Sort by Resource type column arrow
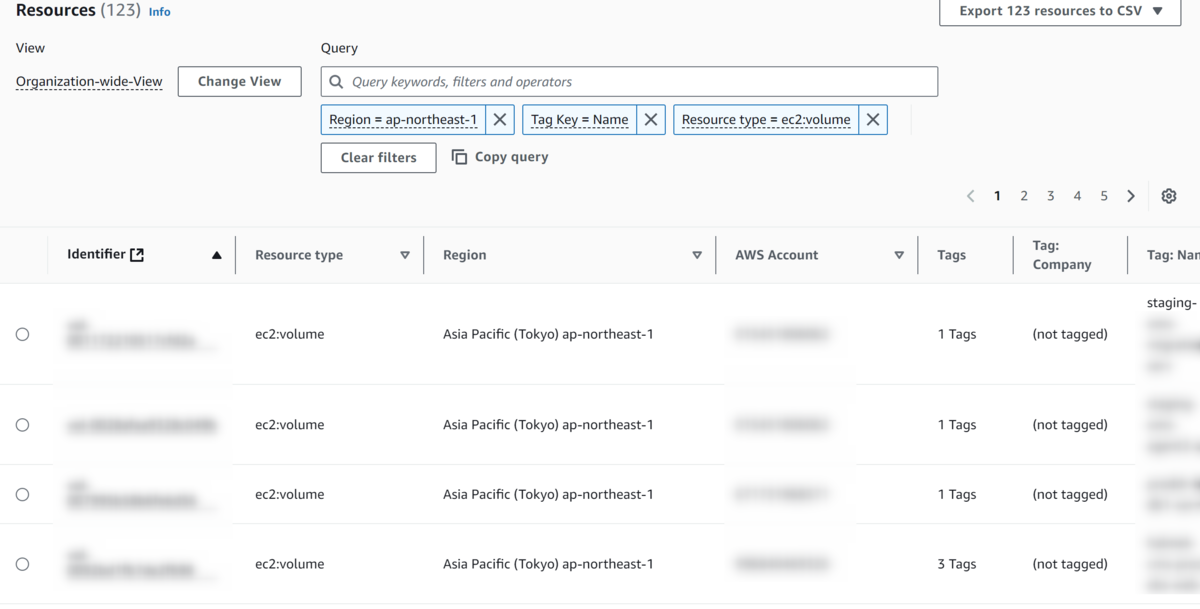 [405, 255]
